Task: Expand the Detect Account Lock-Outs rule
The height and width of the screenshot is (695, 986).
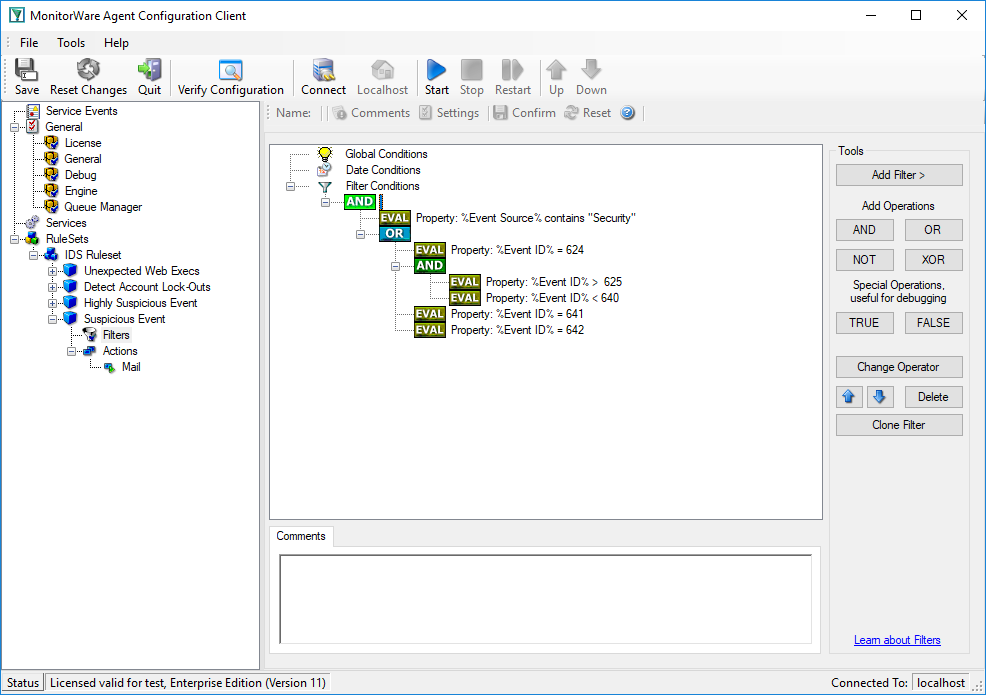Action: (x=53, y=287)
